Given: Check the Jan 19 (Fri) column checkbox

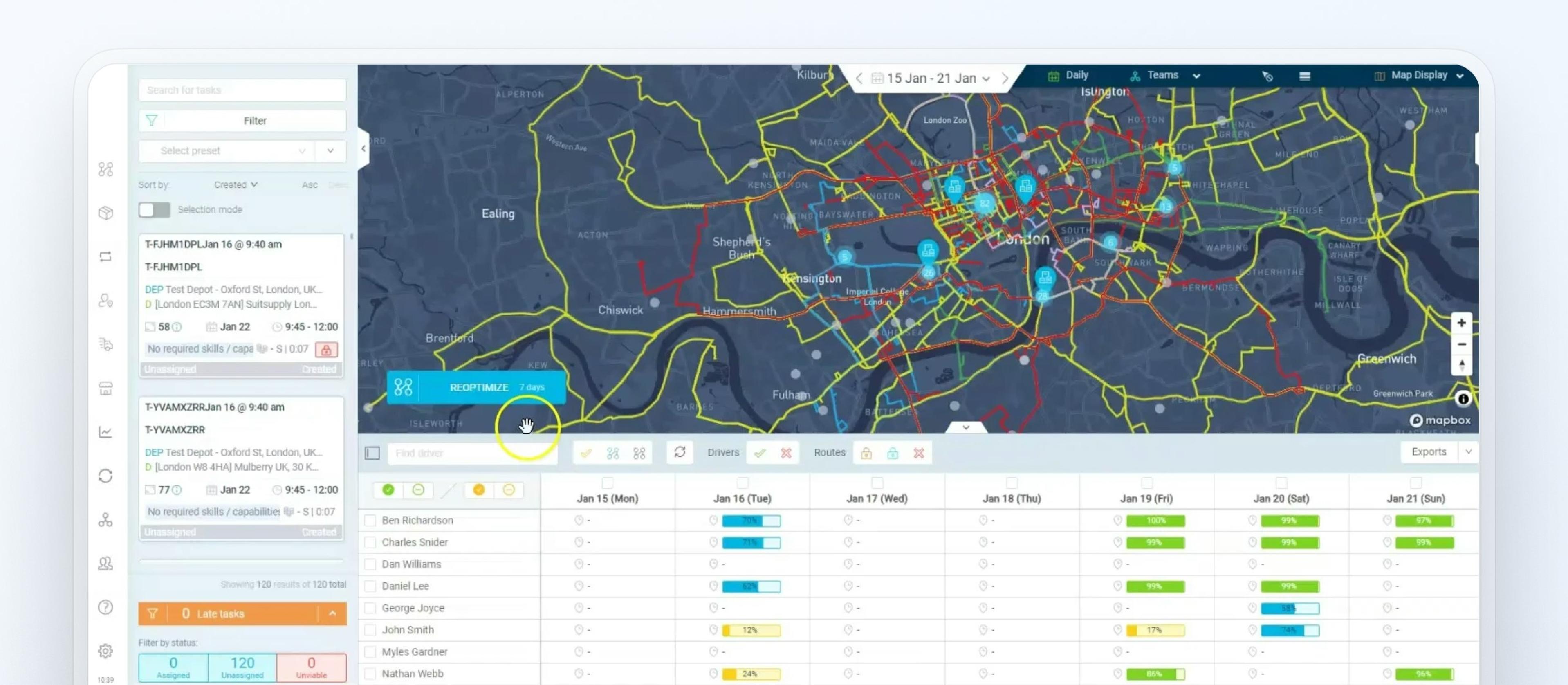Looking at the screenshot, I should point(1147,483).
